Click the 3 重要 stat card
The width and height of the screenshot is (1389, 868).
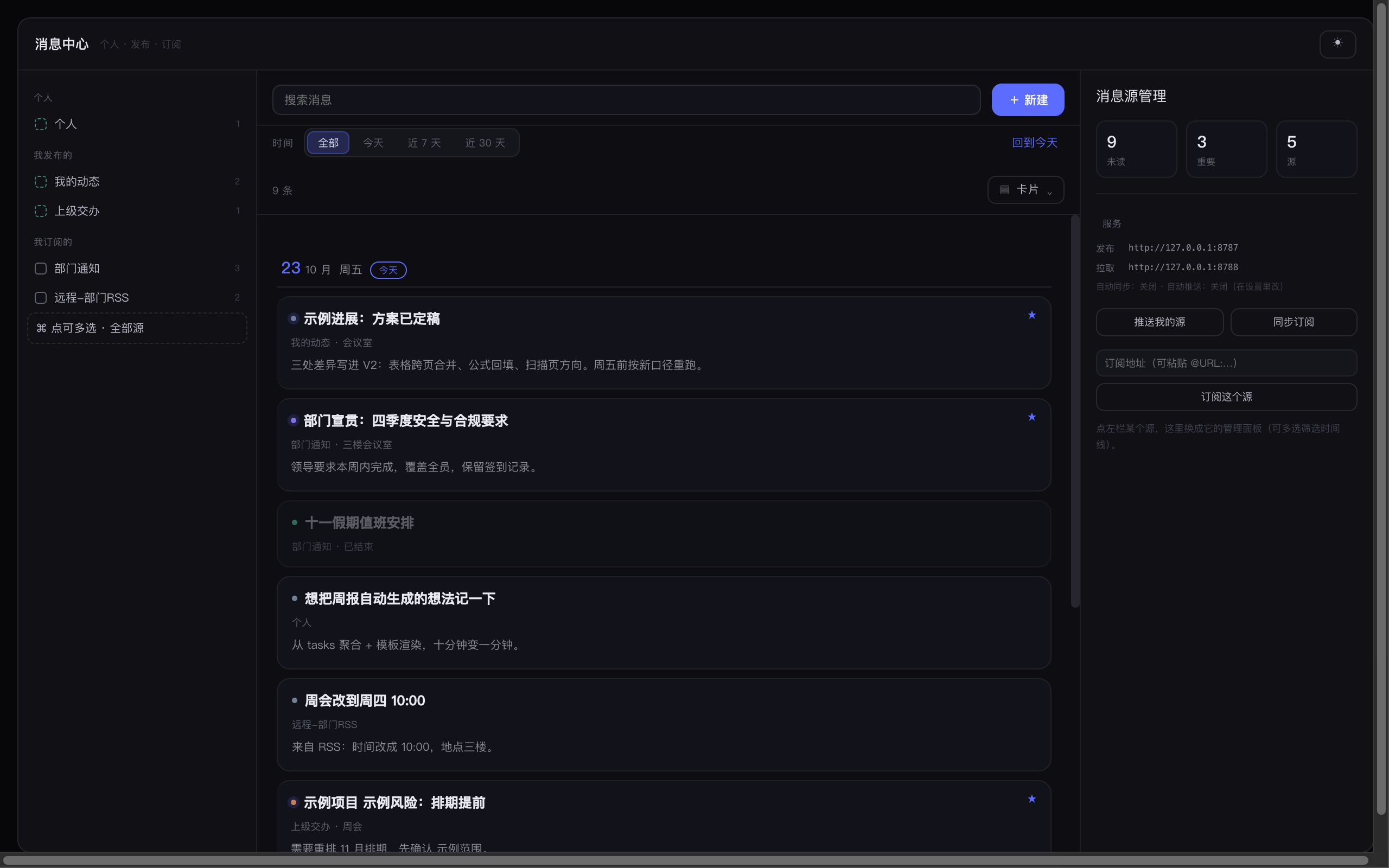pos(1226,149)
